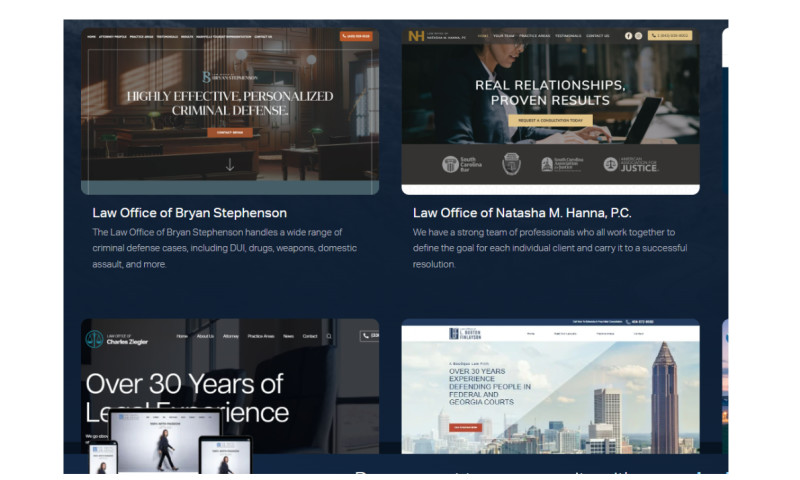Click the NH logo on Natasha Hanna site

click(x=415, y=36)
